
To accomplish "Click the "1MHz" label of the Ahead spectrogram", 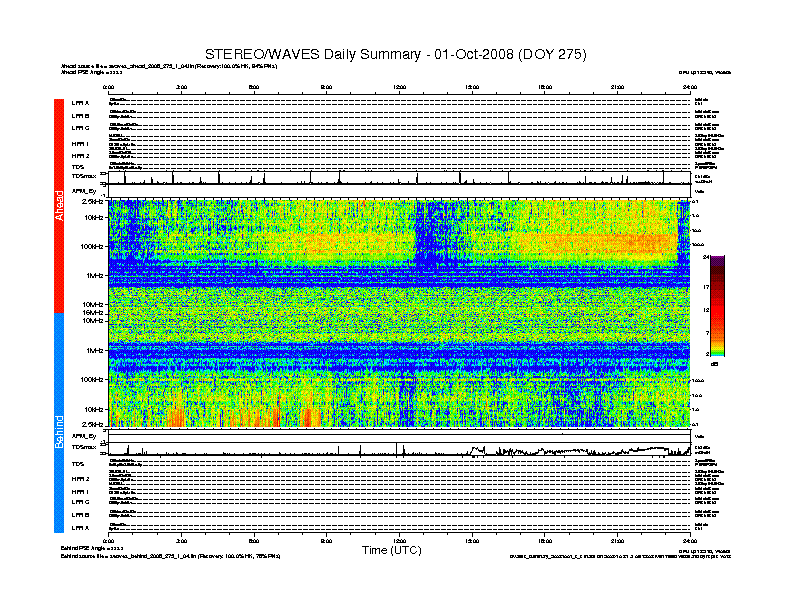I will point(94,276).
